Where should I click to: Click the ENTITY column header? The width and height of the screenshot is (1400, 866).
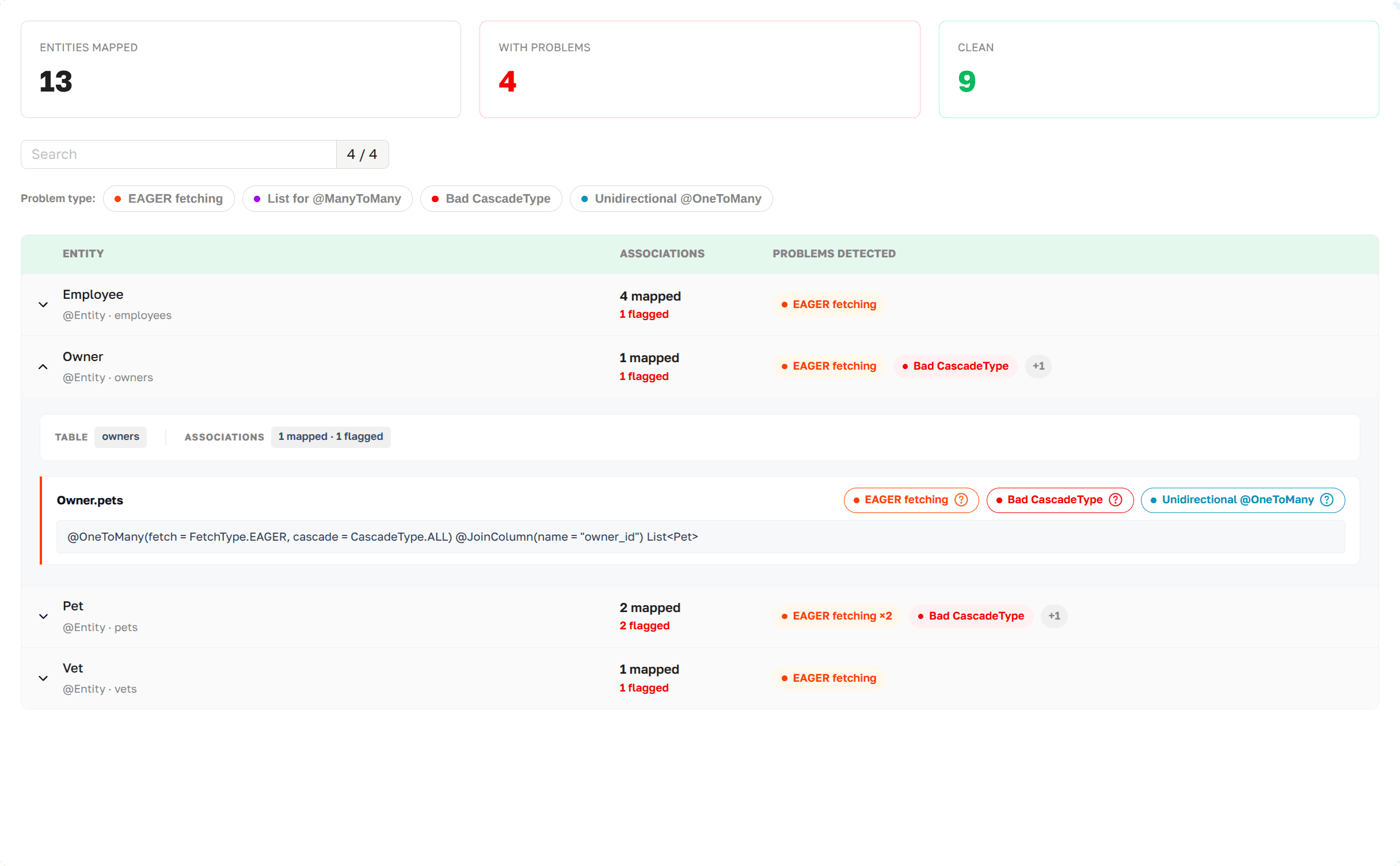click(x=83, y=254)
